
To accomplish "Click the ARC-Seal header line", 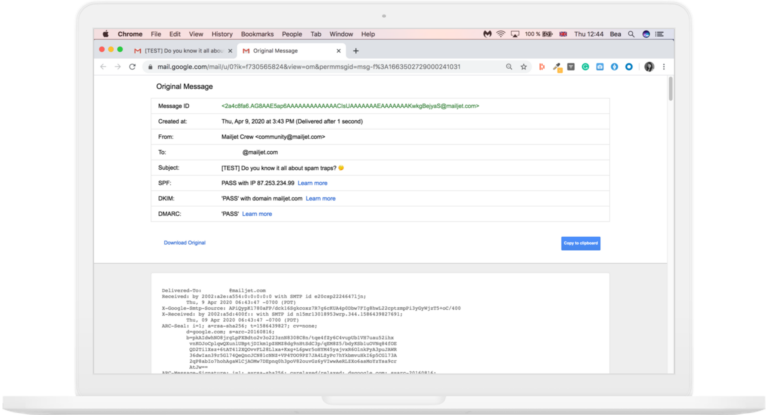I will click(x=240, y=326).
